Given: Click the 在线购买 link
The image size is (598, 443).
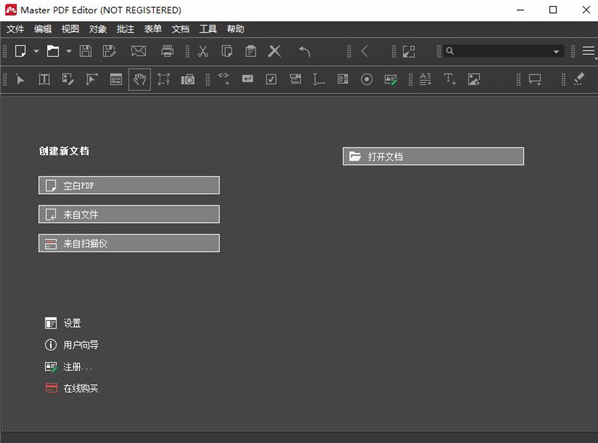Looking at the screenshot, I should point(80,388).
